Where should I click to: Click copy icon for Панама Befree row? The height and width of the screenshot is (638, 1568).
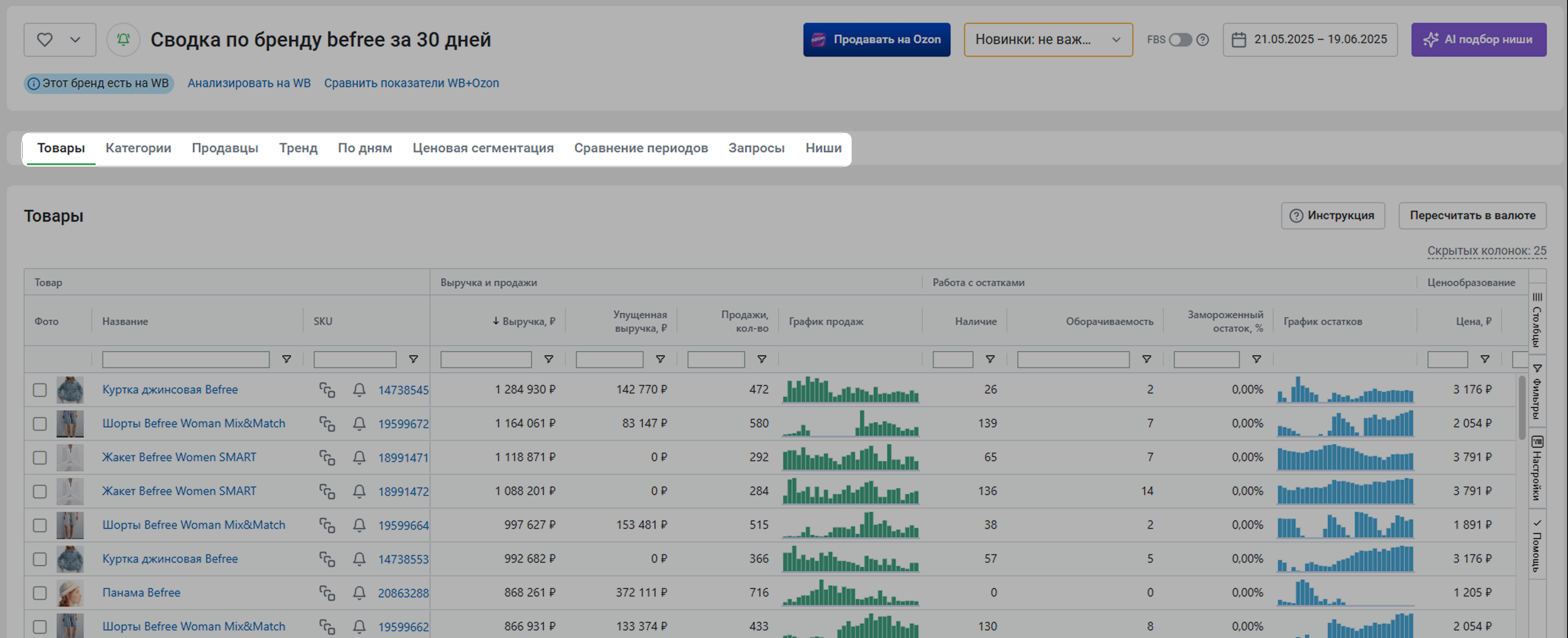click(x=327, y=593)
